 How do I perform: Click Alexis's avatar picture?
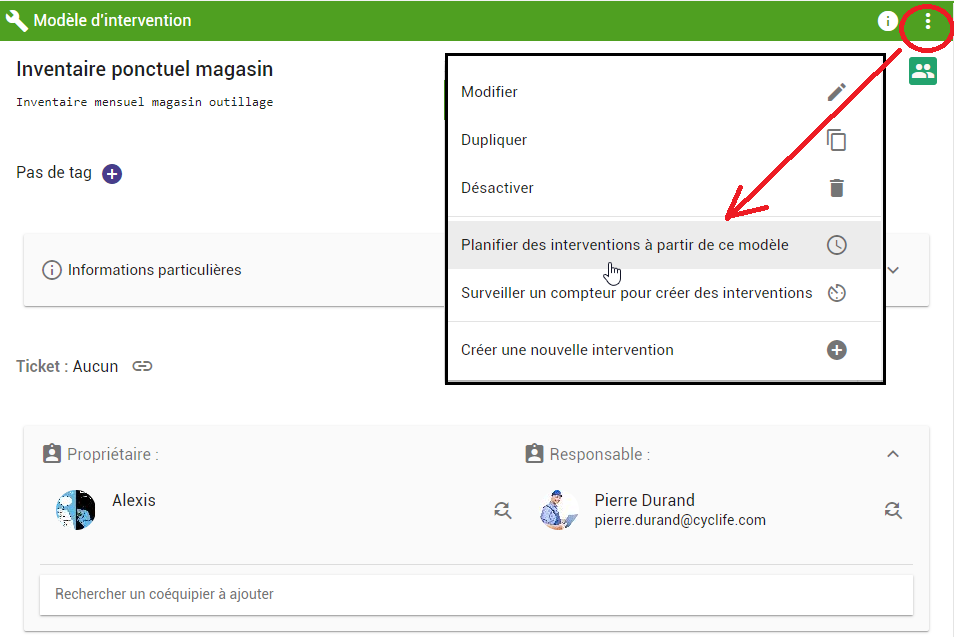pos(76,510)
